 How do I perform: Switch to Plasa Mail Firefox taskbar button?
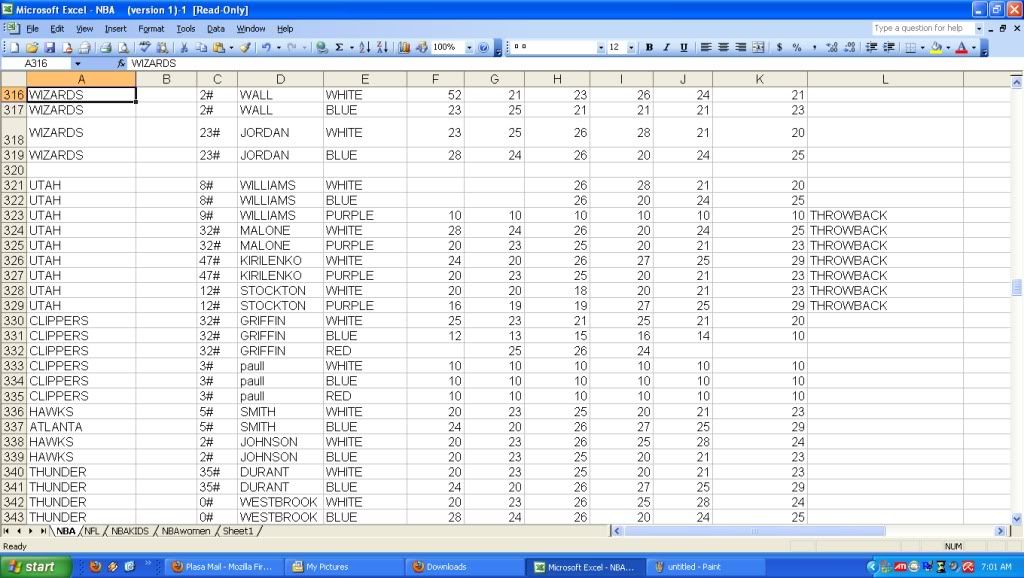tap(222, 567)
